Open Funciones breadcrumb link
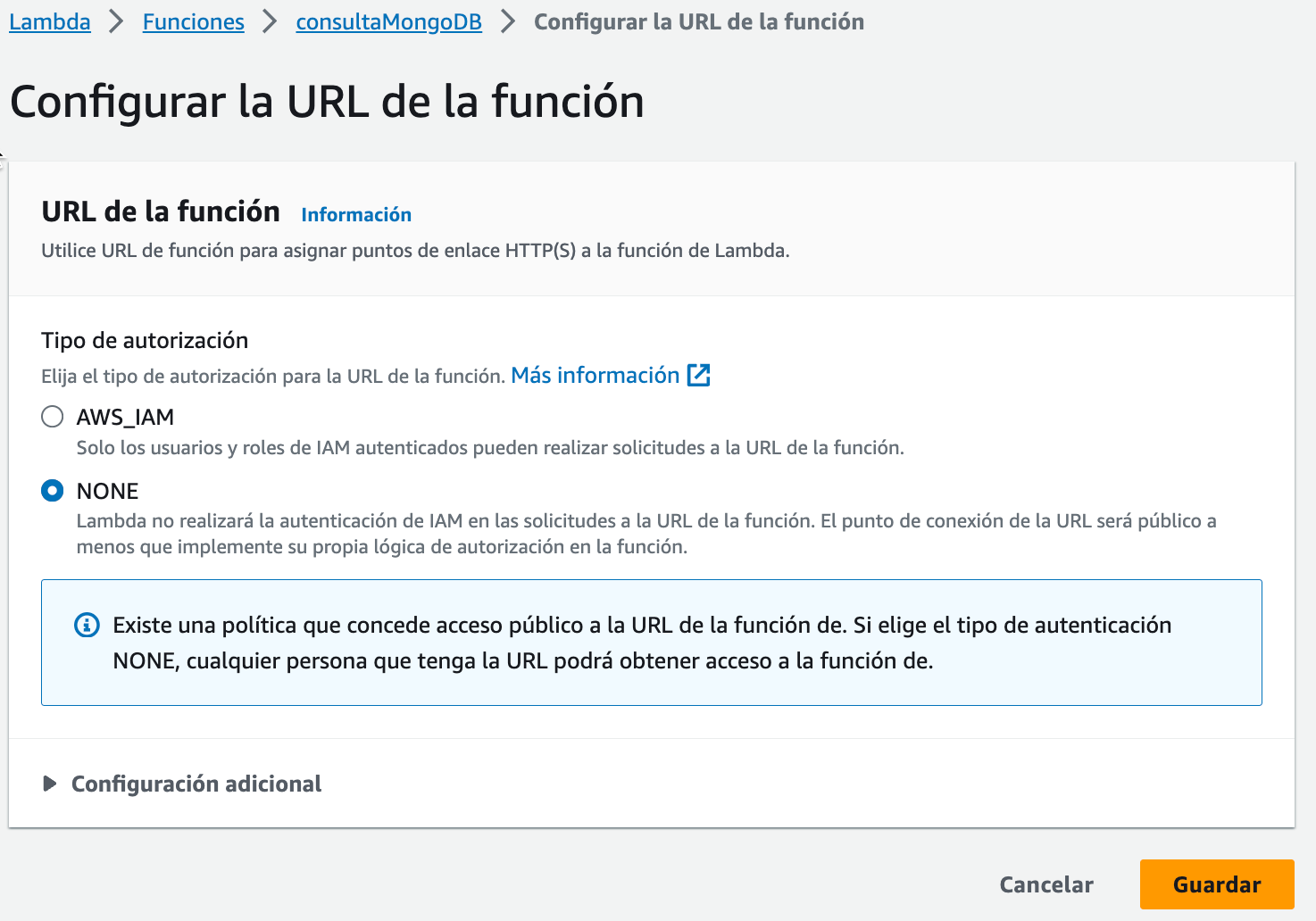The image size is (1316, 921). [x=193, y=21]
